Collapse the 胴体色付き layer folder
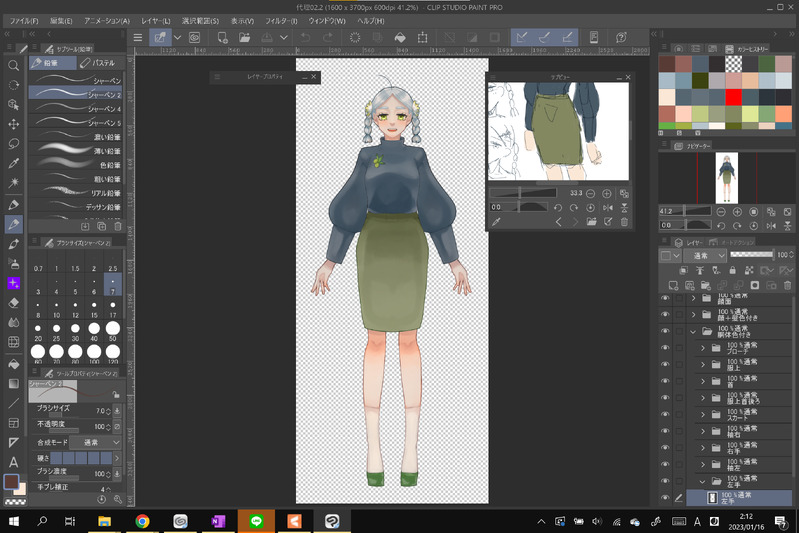 [692, 331]
